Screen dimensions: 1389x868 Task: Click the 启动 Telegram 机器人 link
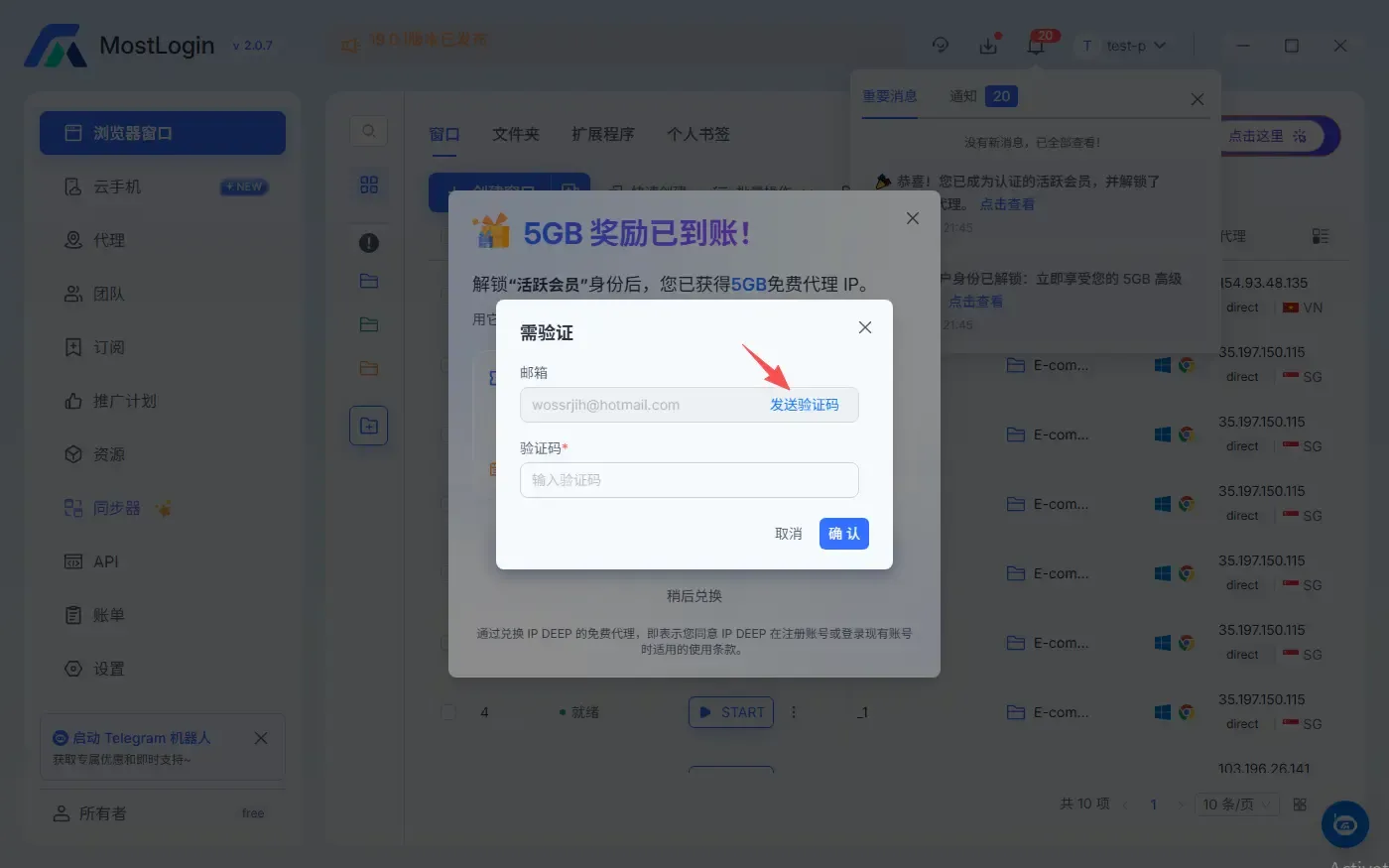pyautogui.click(x=141, y=738)
